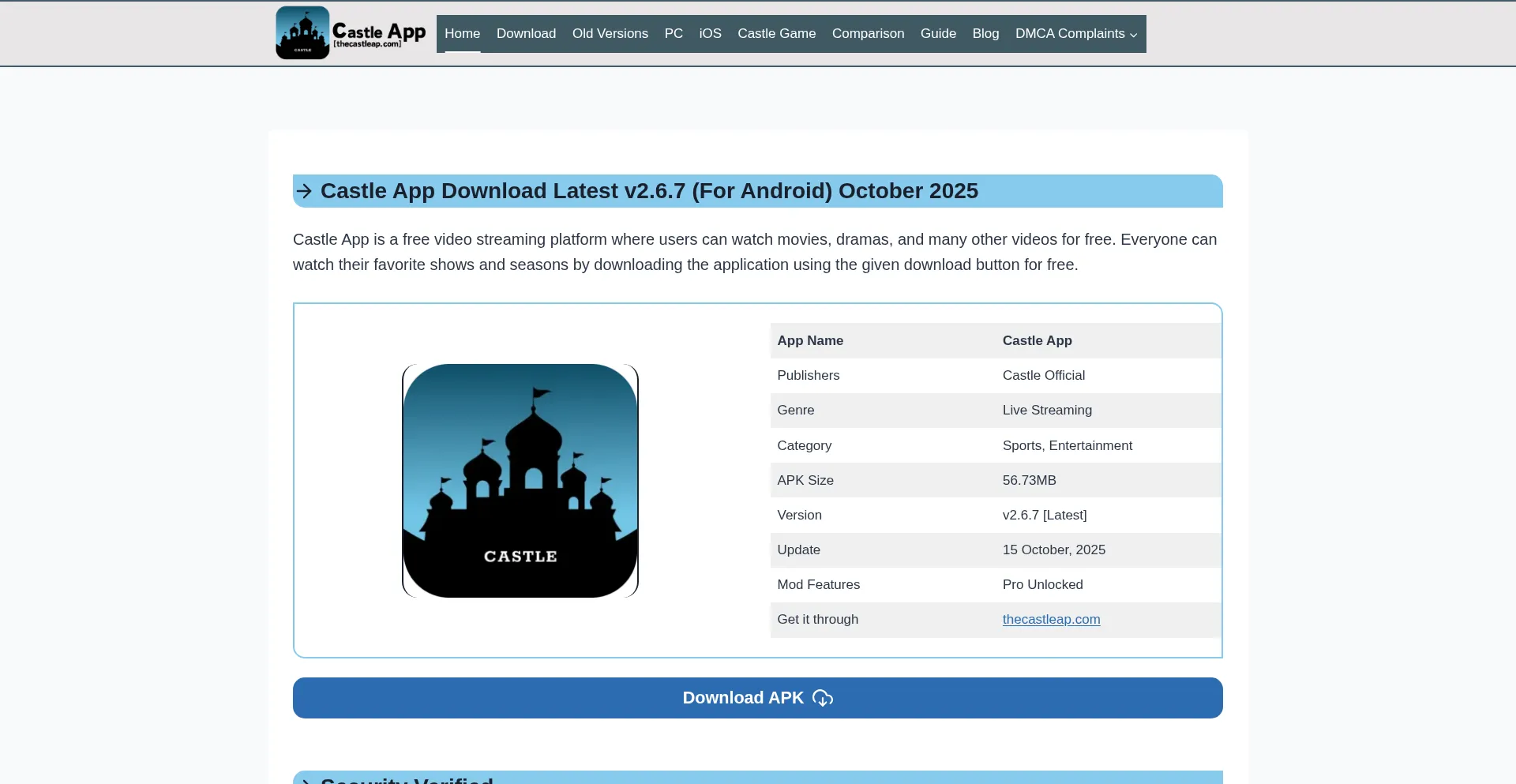1516x784 pixels.
Task: Expand the DMCA Complaints dropdown menu
Action: coord(1075,34)
